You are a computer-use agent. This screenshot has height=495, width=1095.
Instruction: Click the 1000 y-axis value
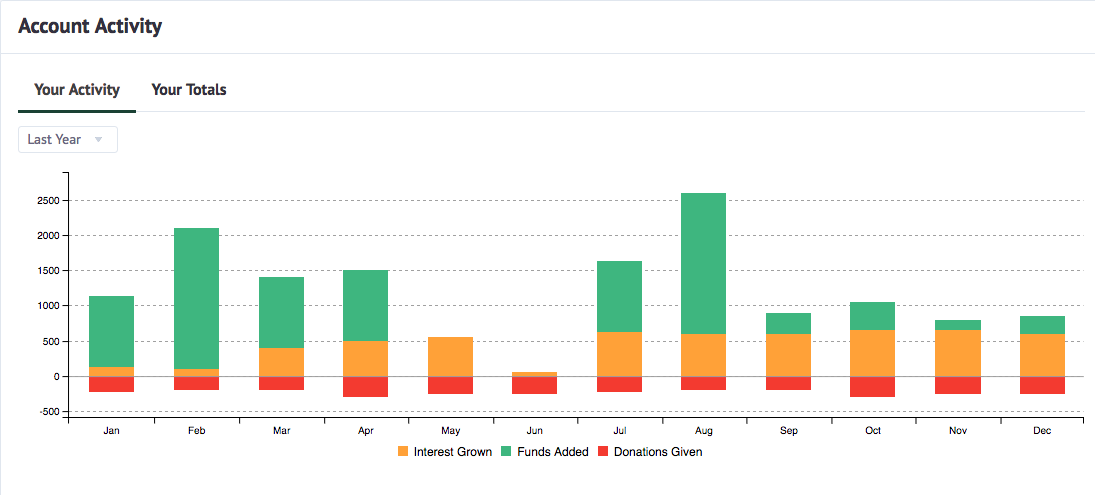point(50,306)
